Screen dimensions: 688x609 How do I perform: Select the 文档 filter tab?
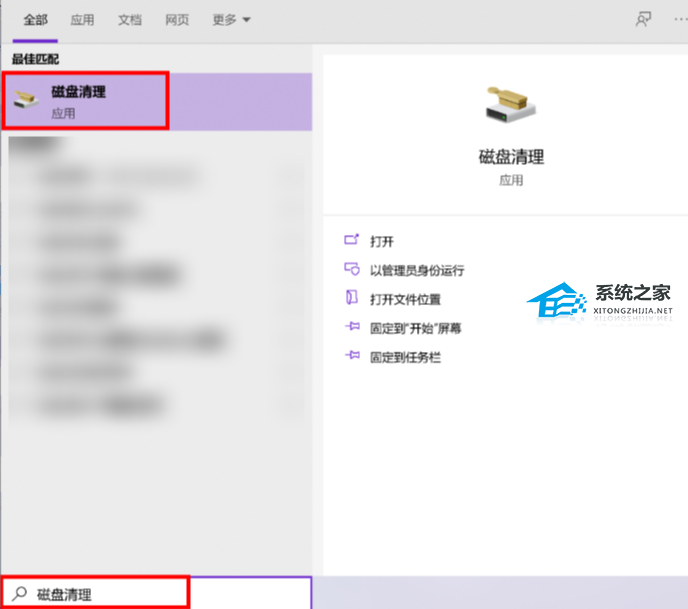129,20
